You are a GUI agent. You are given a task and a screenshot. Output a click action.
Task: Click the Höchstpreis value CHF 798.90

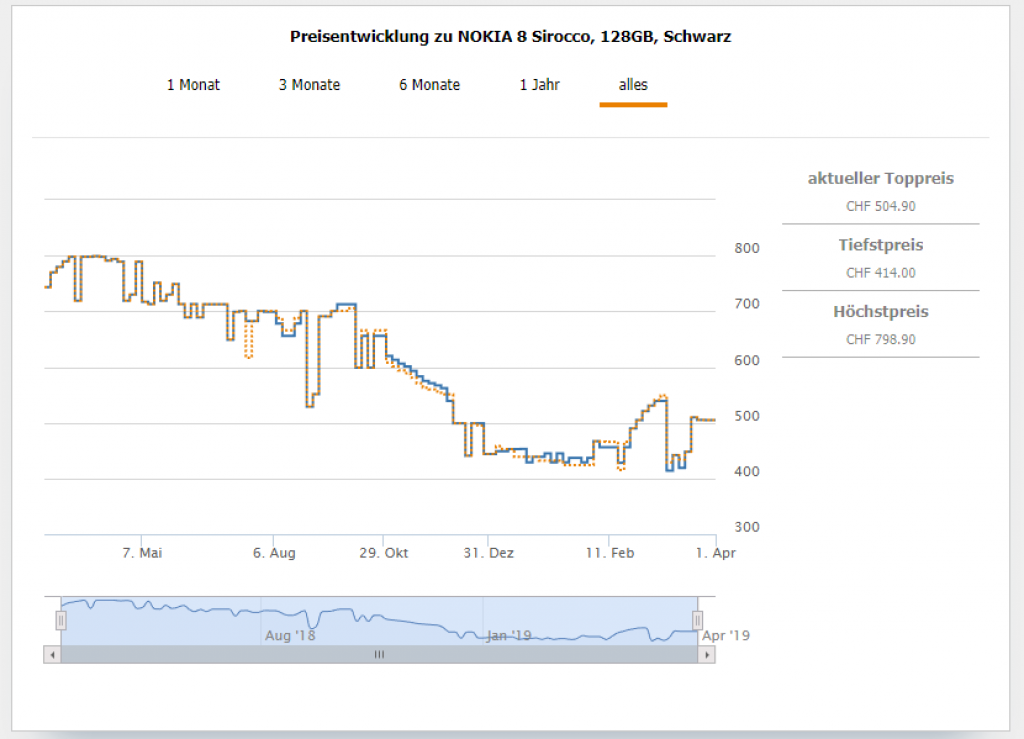click(x=880, y=339)
